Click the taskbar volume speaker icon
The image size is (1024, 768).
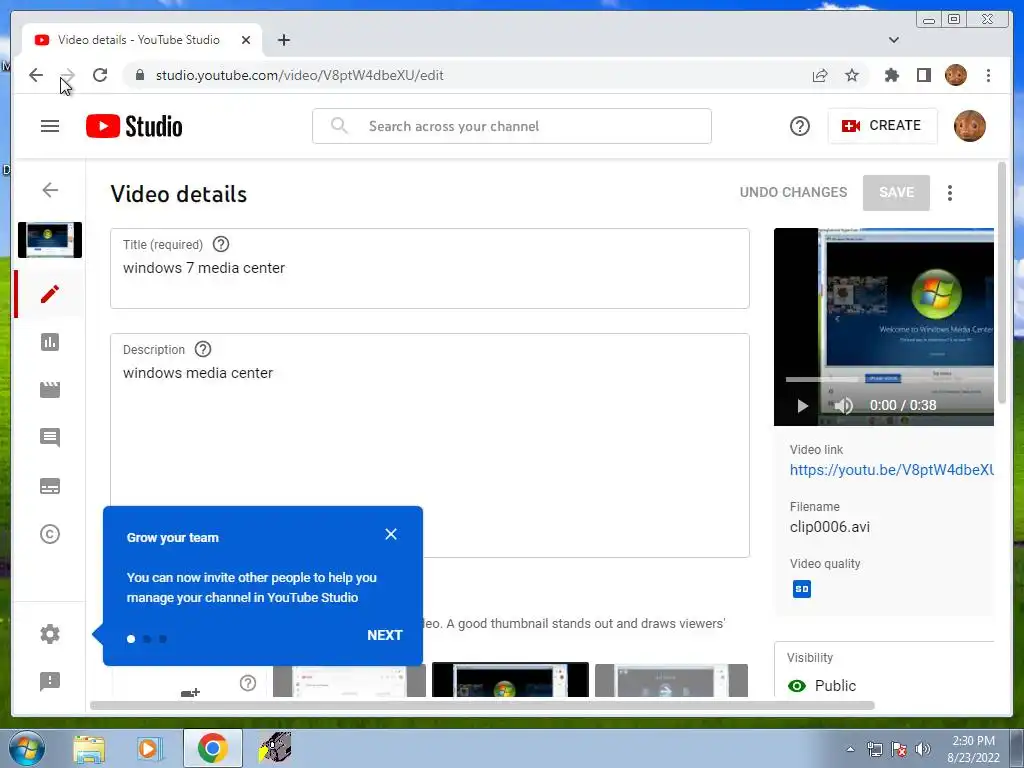point(923,749)
